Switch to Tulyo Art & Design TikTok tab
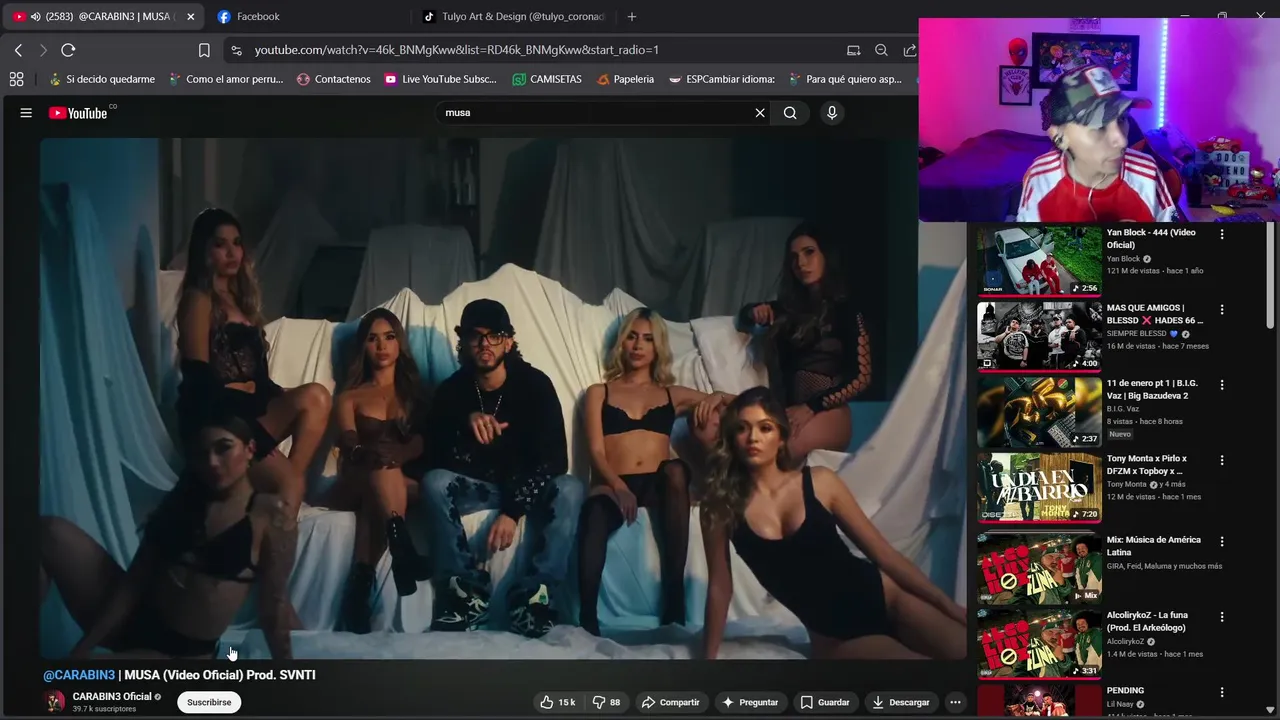This screenshot has width=1280, height=720. pos(515,16)
